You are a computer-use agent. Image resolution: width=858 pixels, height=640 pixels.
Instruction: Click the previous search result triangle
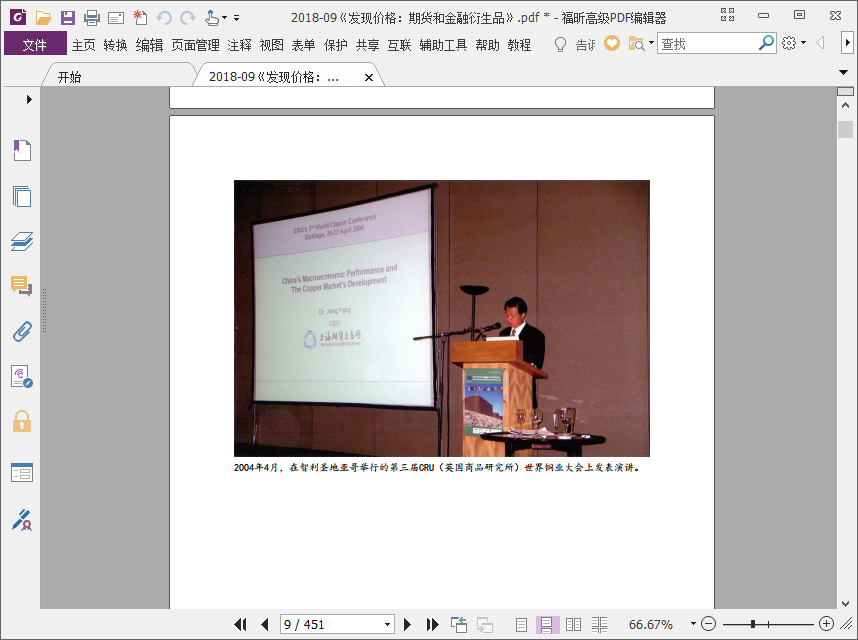(820, 43)
